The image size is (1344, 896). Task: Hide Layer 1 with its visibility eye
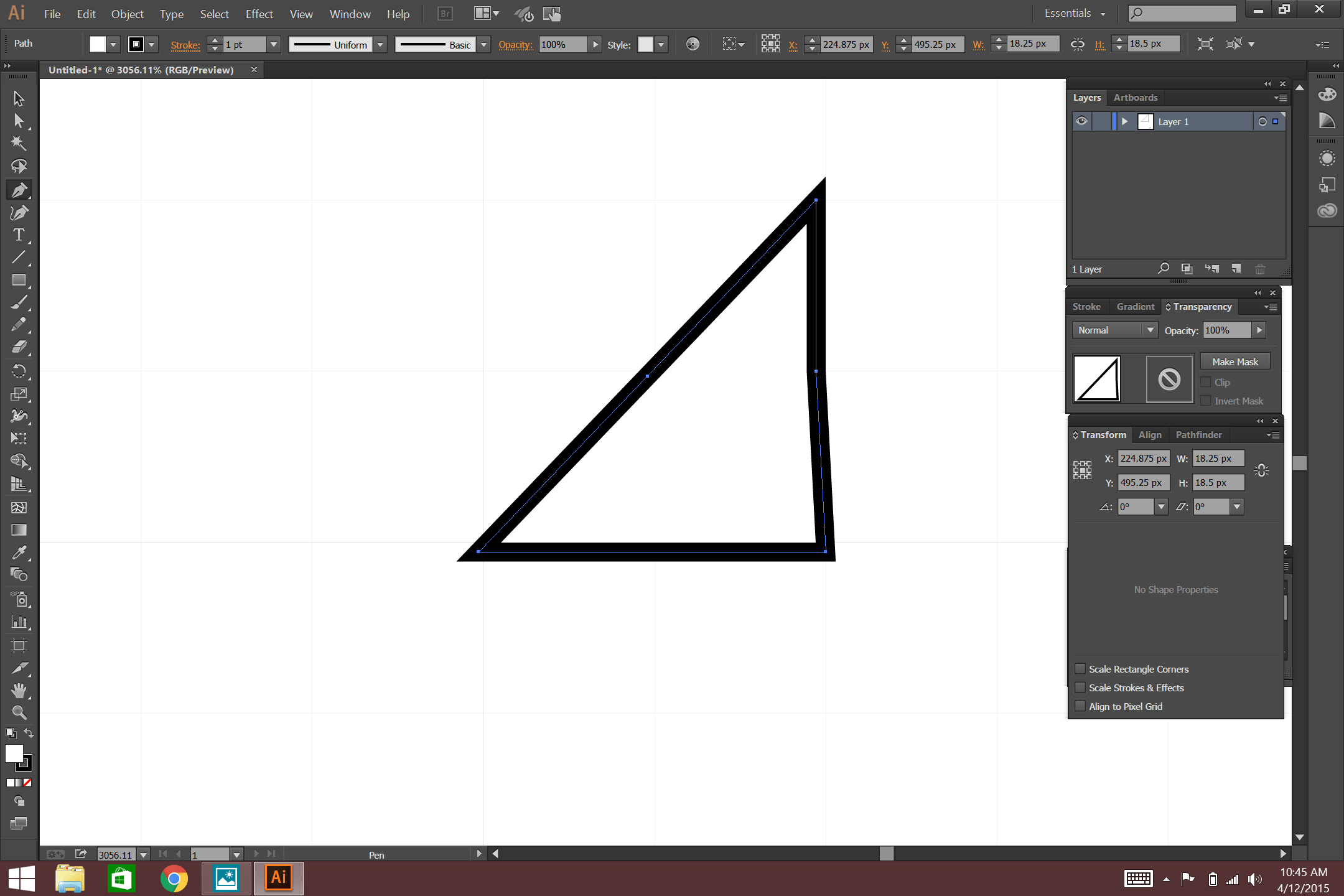click(1081, 121)
